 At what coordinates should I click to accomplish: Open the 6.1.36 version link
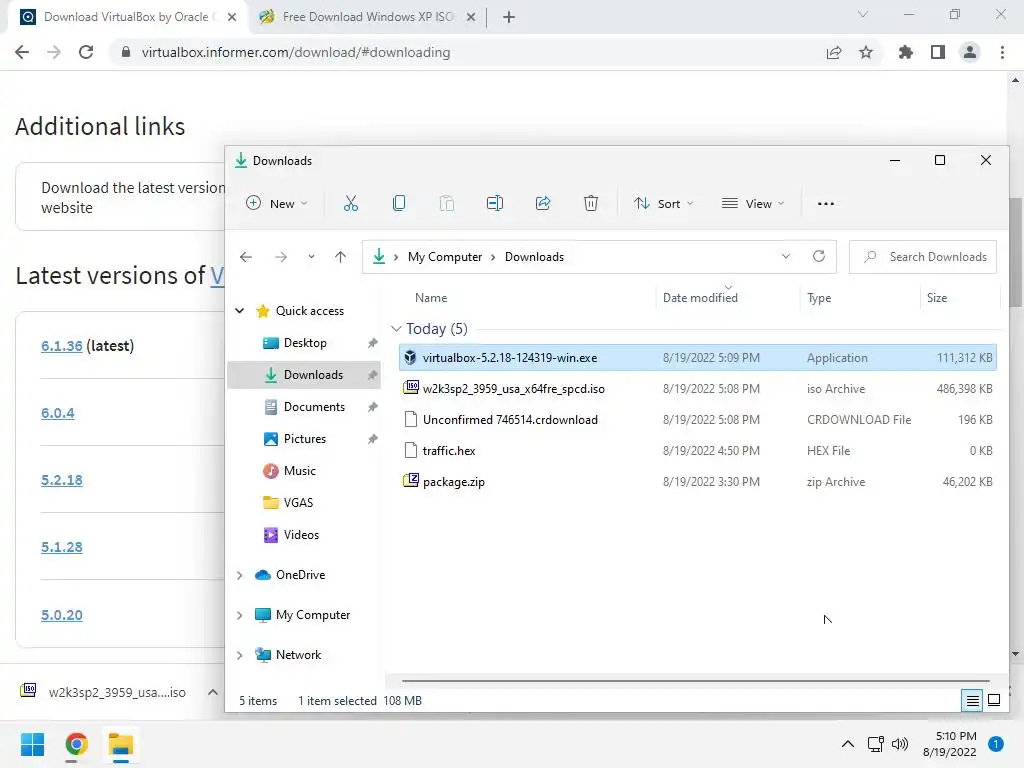click(x=62, y=345)
